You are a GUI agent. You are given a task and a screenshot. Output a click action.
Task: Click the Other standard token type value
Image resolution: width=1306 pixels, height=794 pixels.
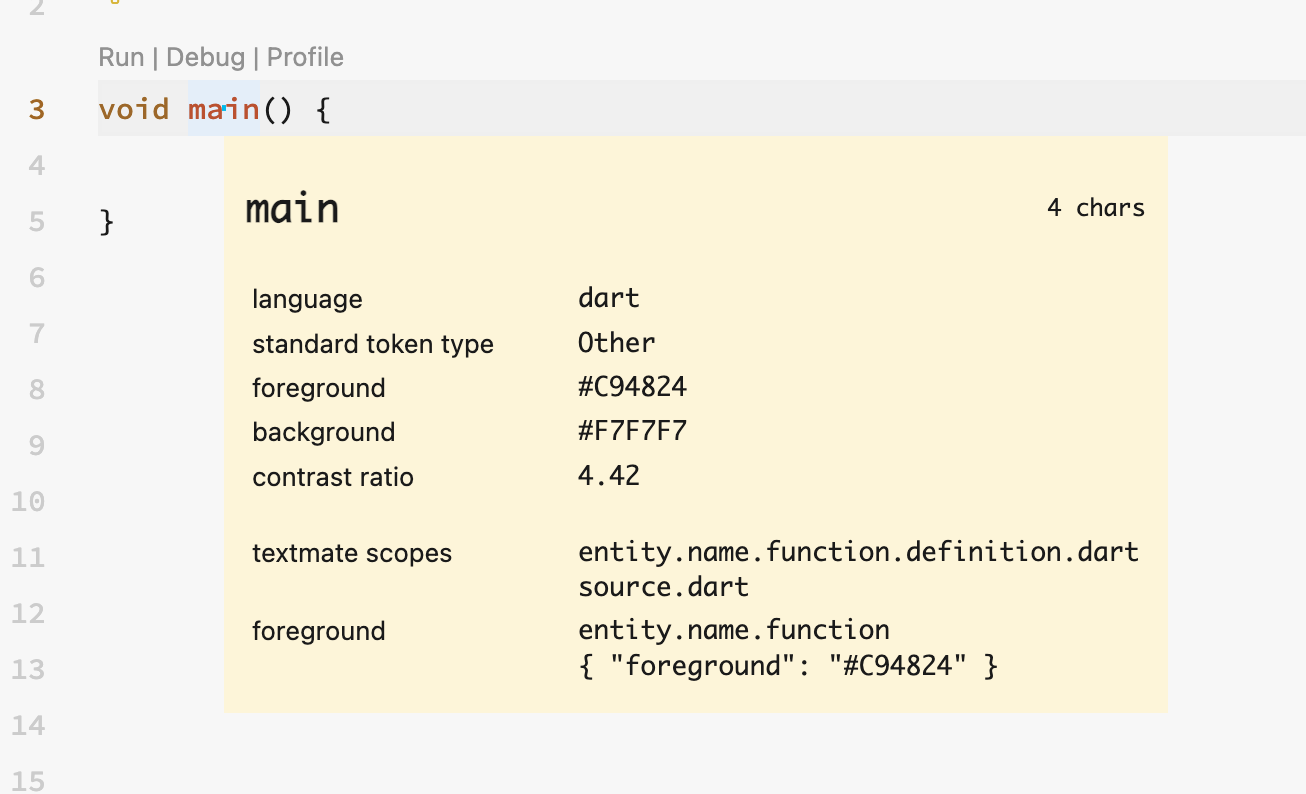point(616,343)
